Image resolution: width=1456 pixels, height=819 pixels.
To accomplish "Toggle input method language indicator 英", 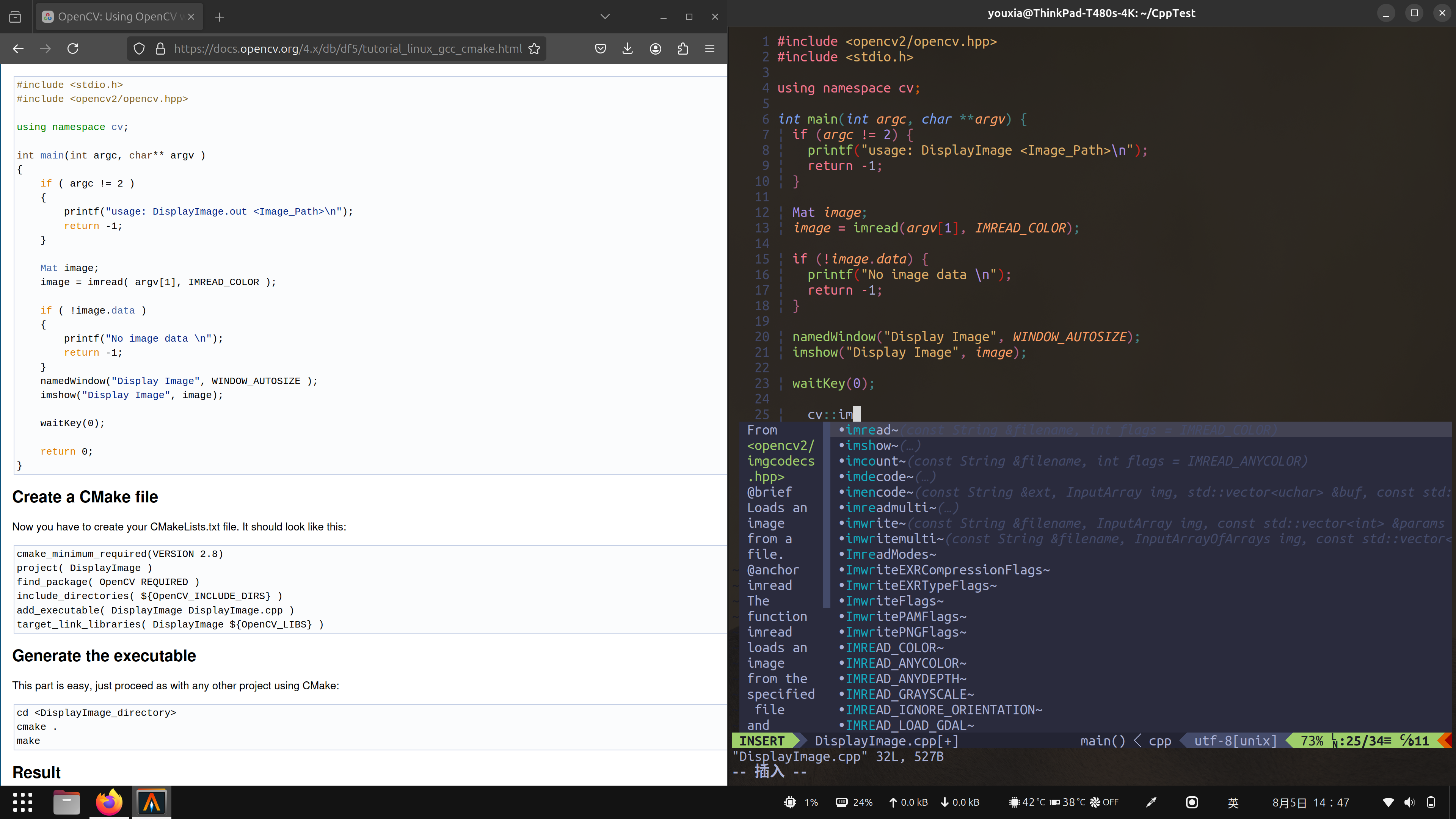I will pos(1233,802).
